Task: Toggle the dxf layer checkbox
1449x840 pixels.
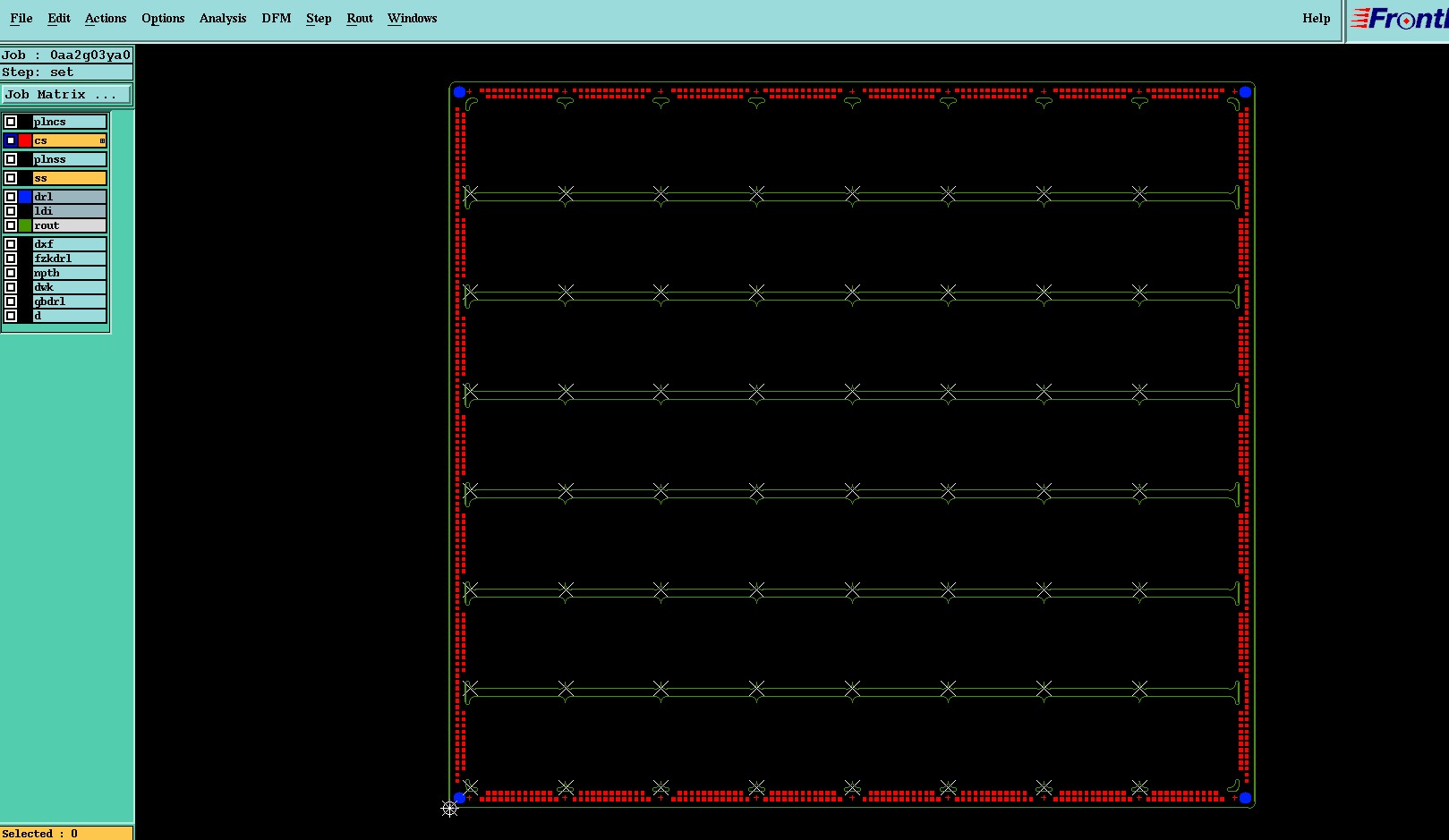Action: point(11,244)
